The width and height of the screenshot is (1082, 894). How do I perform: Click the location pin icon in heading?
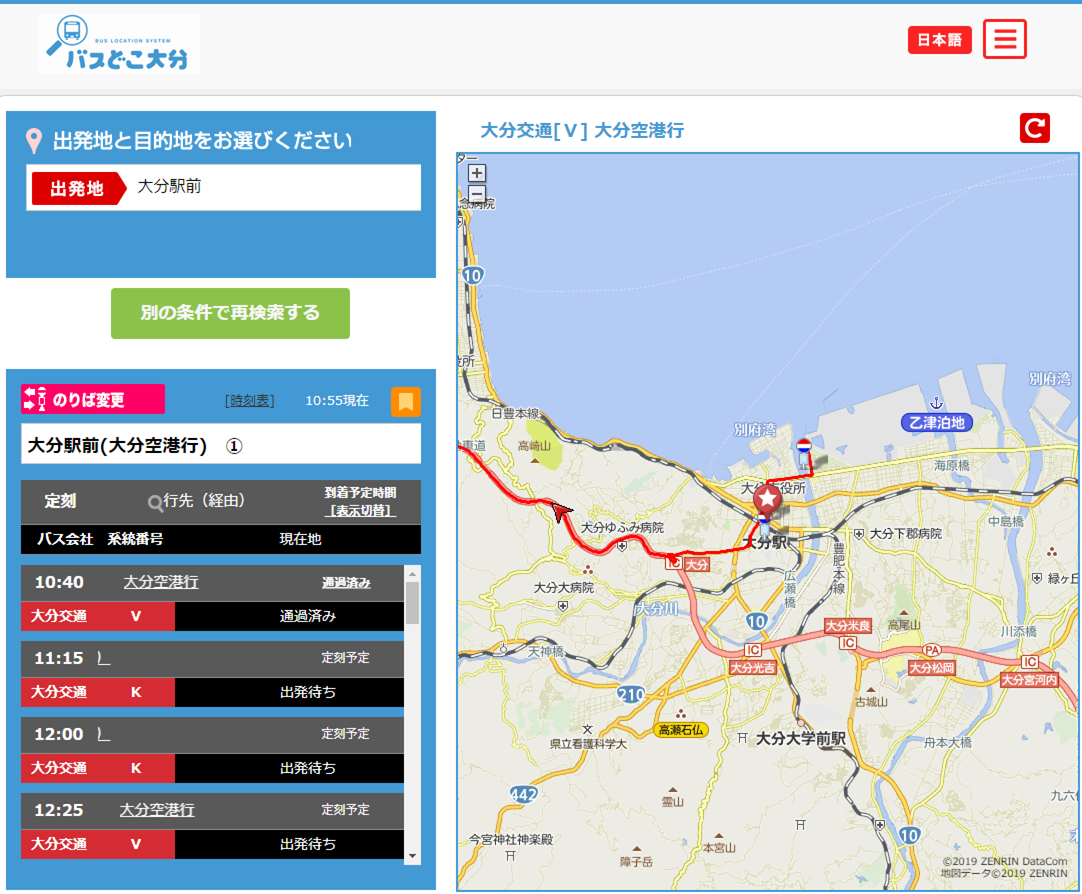(x=34, y=141)
